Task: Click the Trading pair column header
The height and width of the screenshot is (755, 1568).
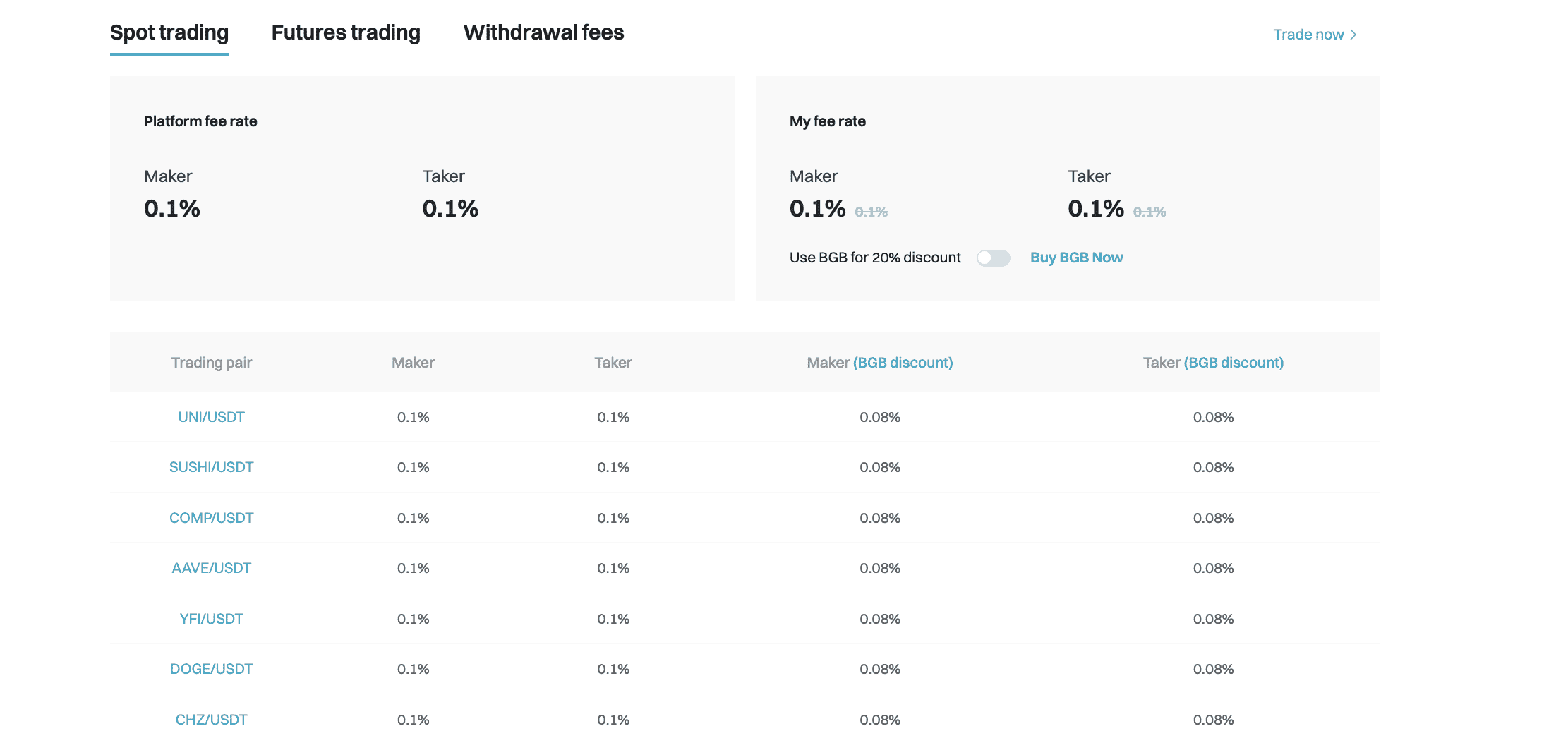Action: click(211, 363)
